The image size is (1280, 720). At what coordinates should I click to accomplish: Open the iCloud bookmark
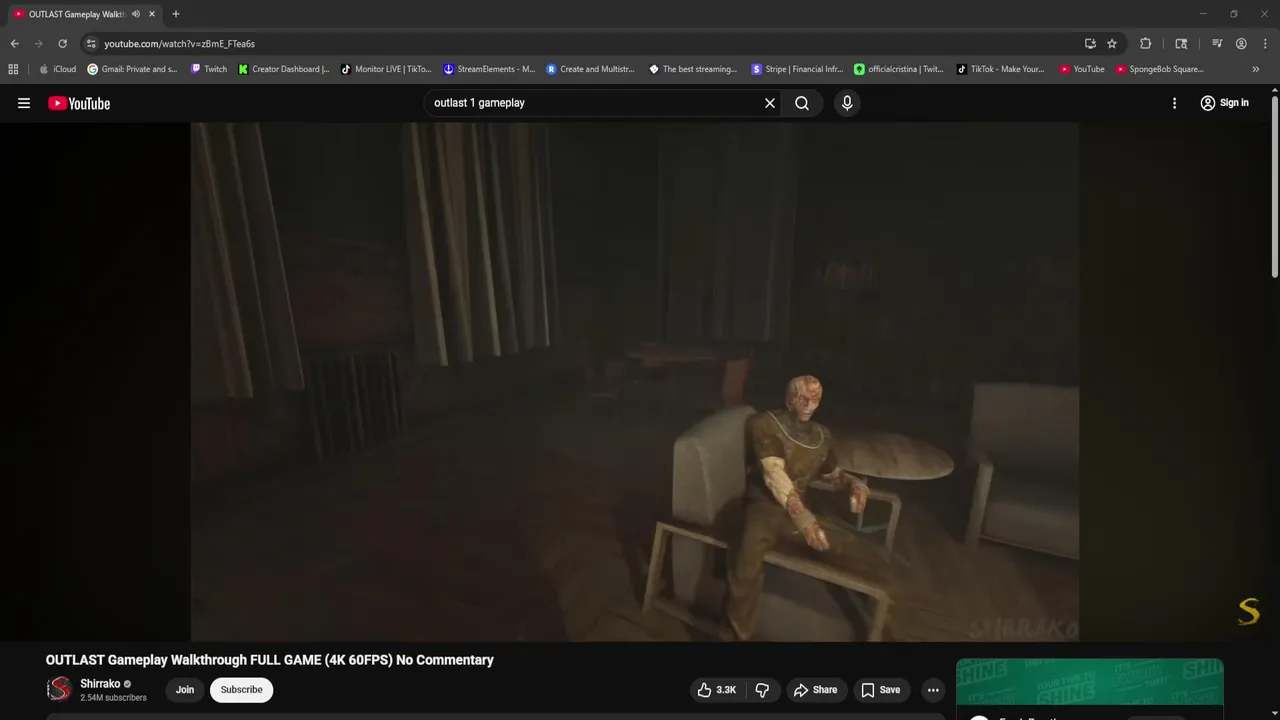57,69
